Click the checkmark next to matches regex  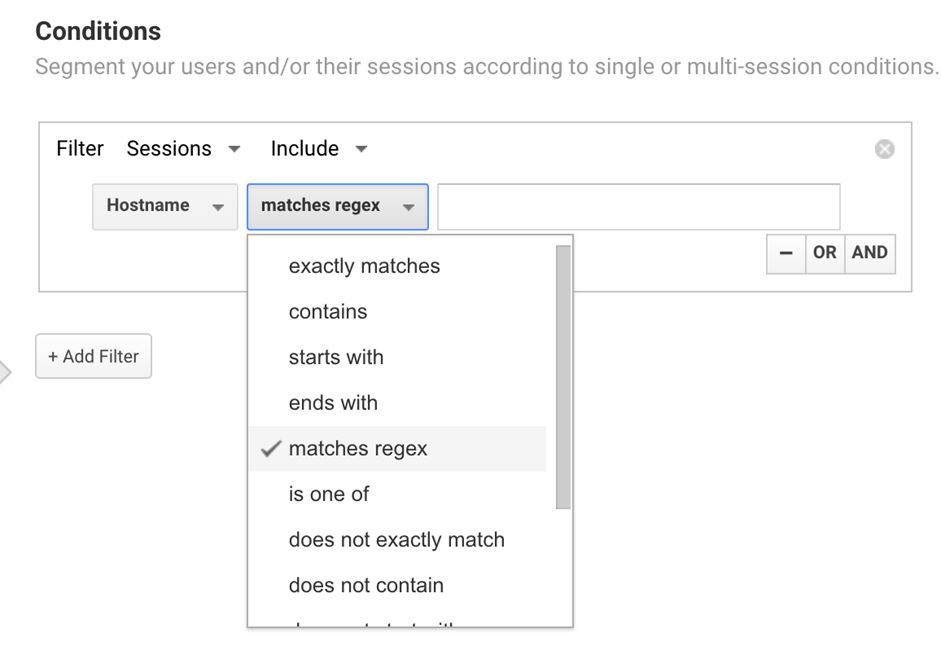[269, 448]
